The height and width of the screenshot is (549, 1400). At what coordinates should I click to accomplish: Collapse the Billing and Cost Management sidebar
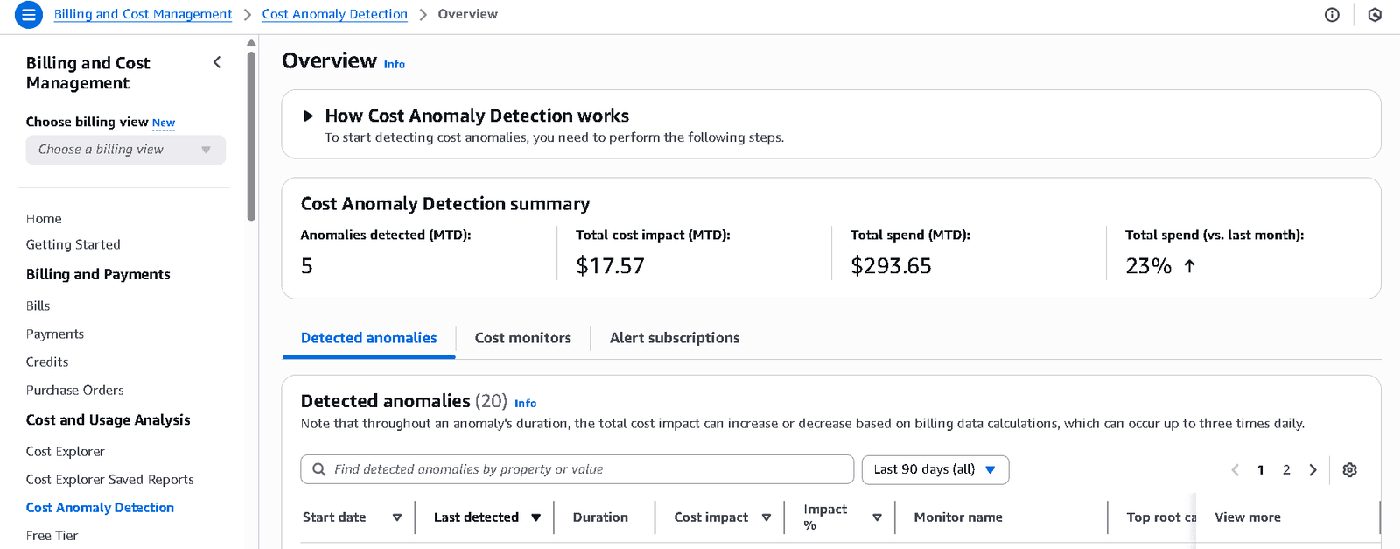click(x=217, y=63)
